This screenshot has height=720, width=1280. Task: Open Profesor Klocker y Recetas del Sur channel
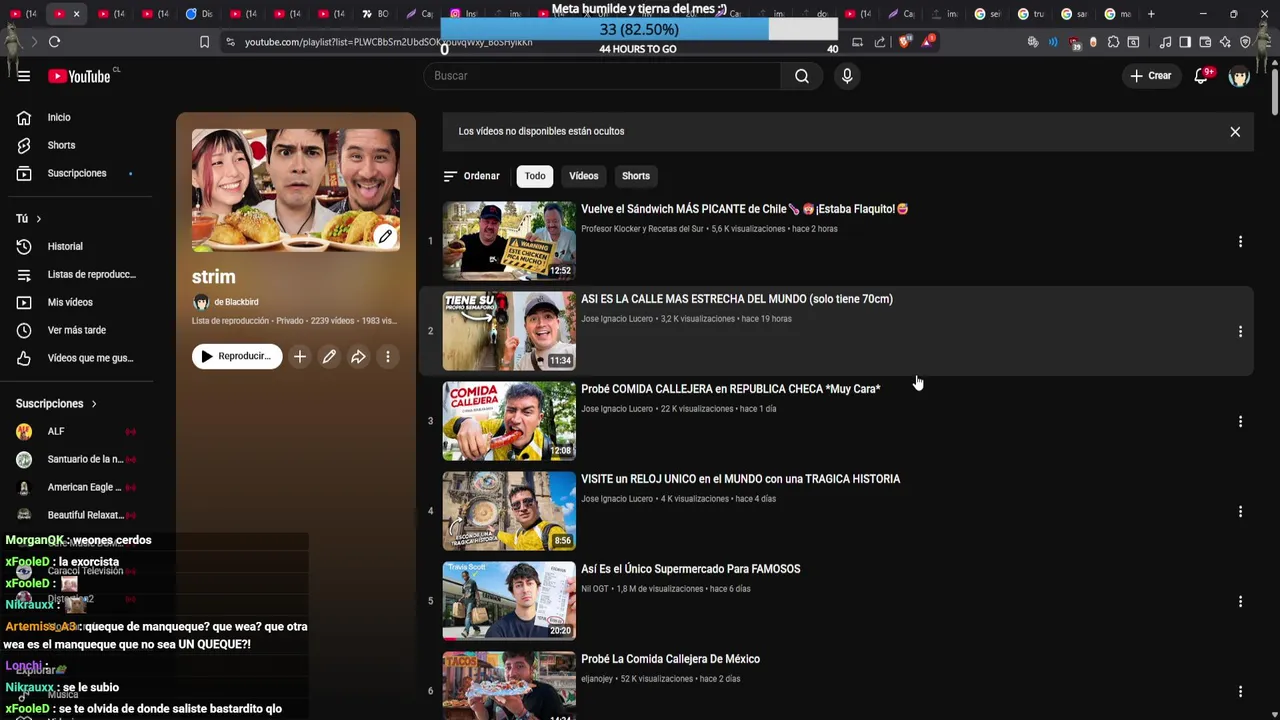642,229
